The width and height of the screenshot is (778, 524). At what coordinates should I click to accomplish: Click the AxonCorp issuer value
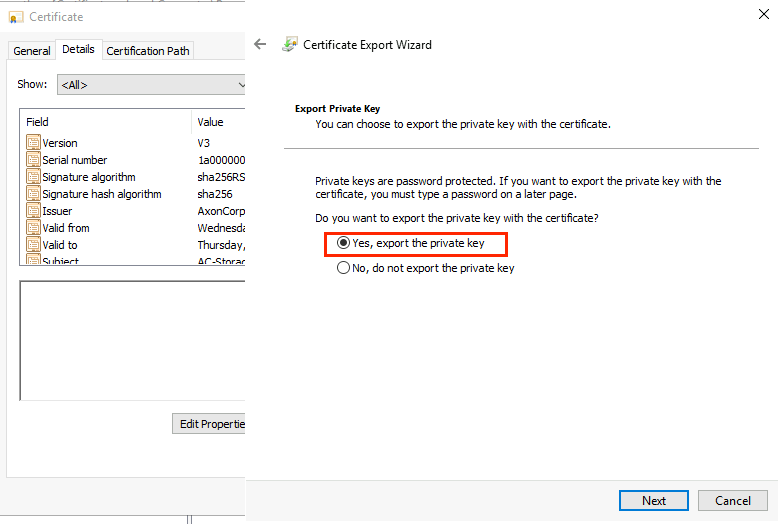pos(221,211)
